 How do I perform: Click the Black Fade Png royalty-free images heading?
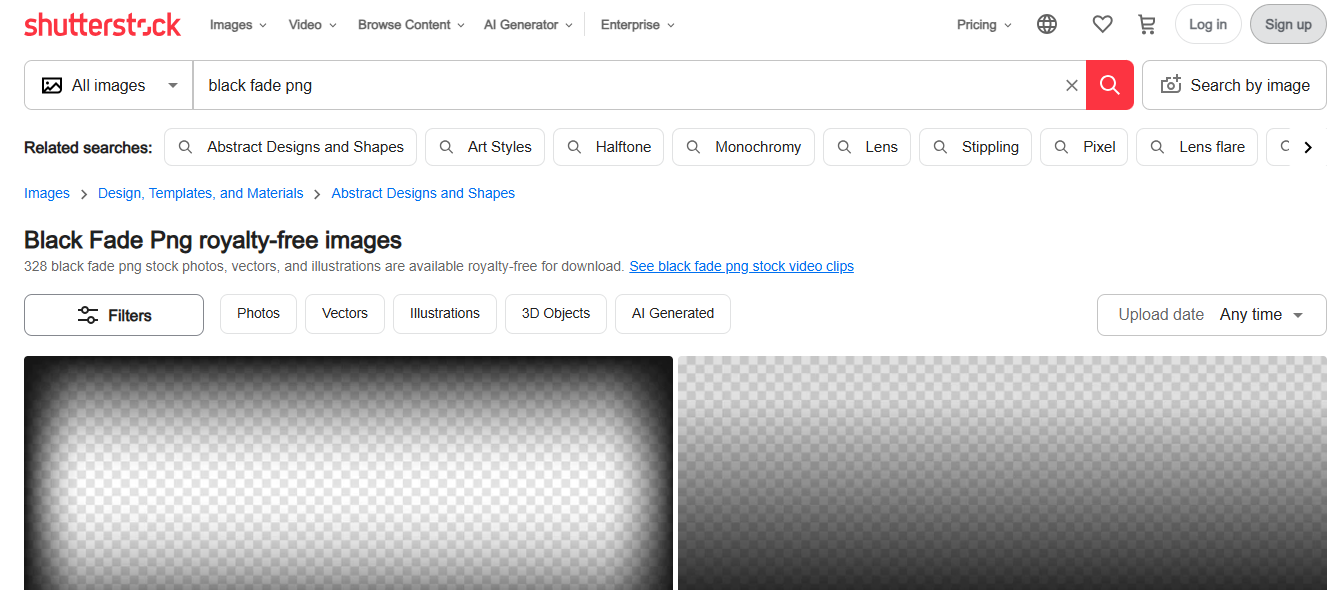(213, 240)
